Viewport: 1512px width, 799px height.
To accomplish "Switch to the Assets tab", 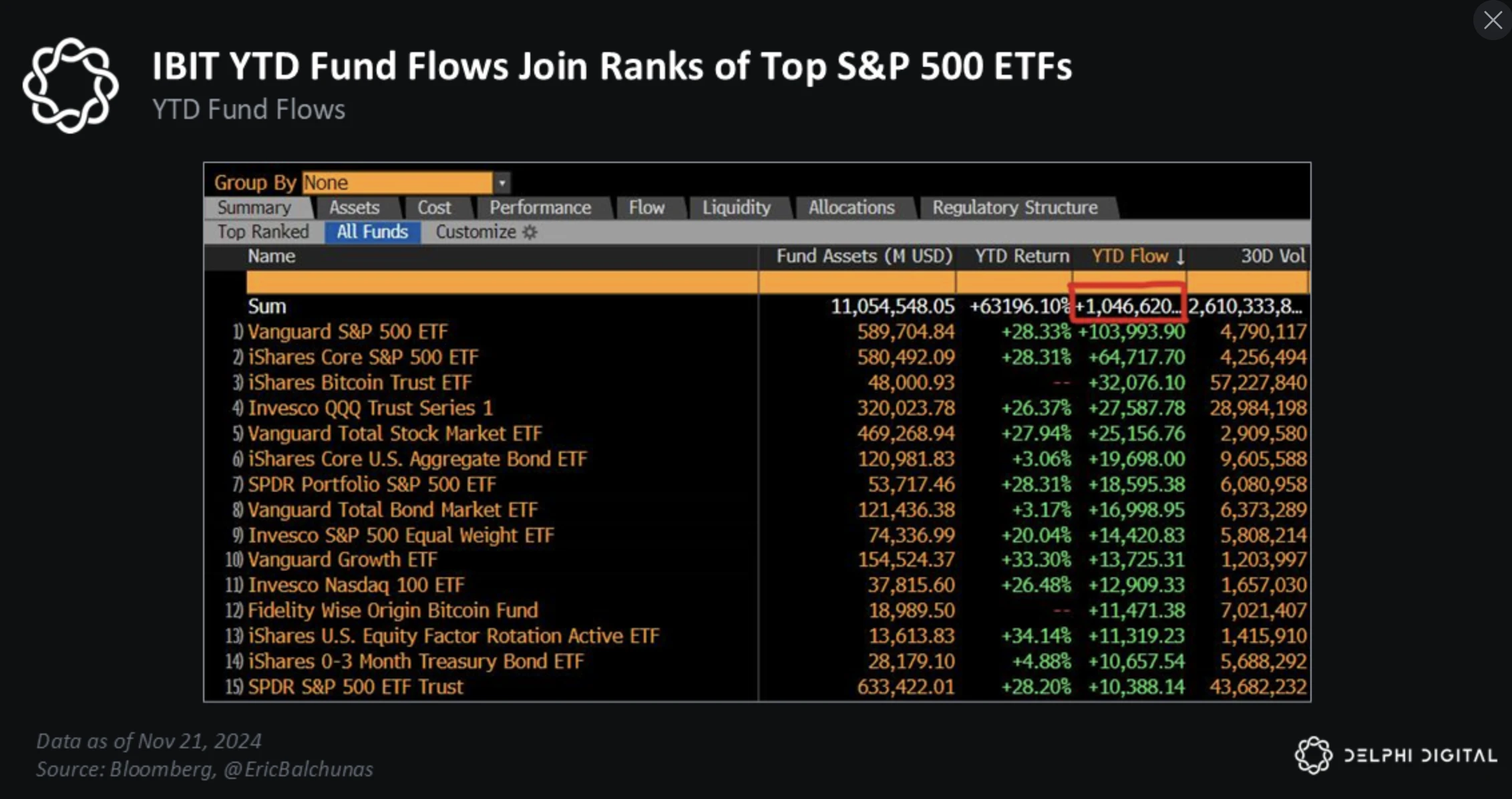I will click(x=354, y=208).
